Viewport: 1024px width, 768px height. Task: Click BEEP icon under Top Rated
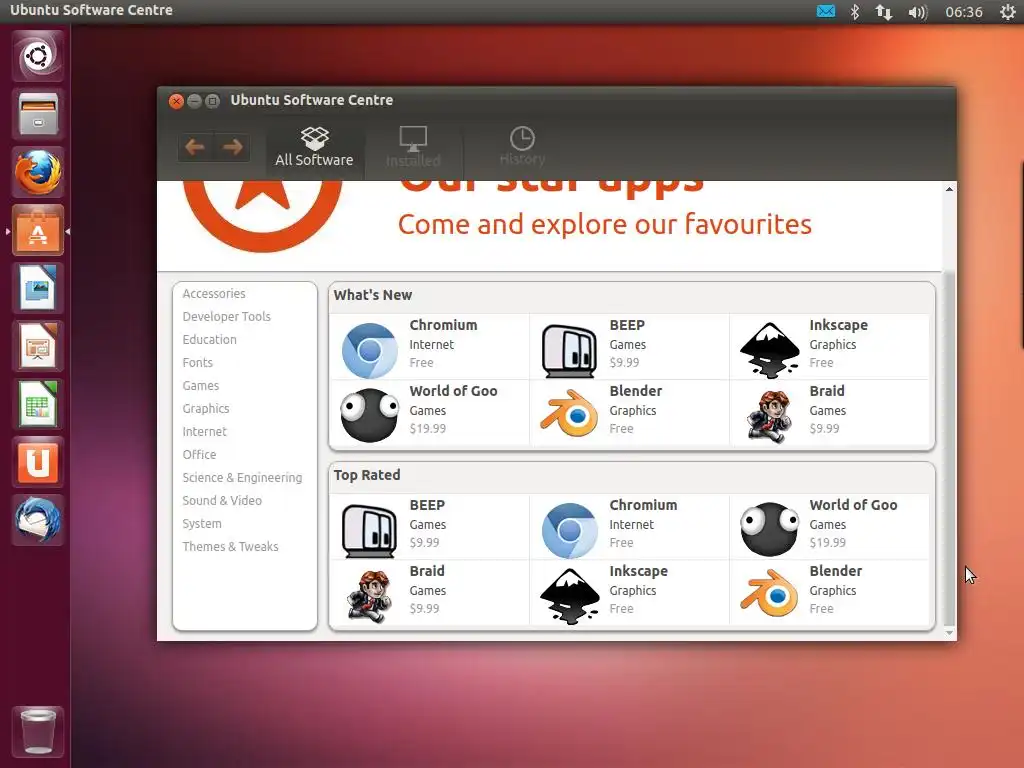pyautogui.click(x=370, y=530)
